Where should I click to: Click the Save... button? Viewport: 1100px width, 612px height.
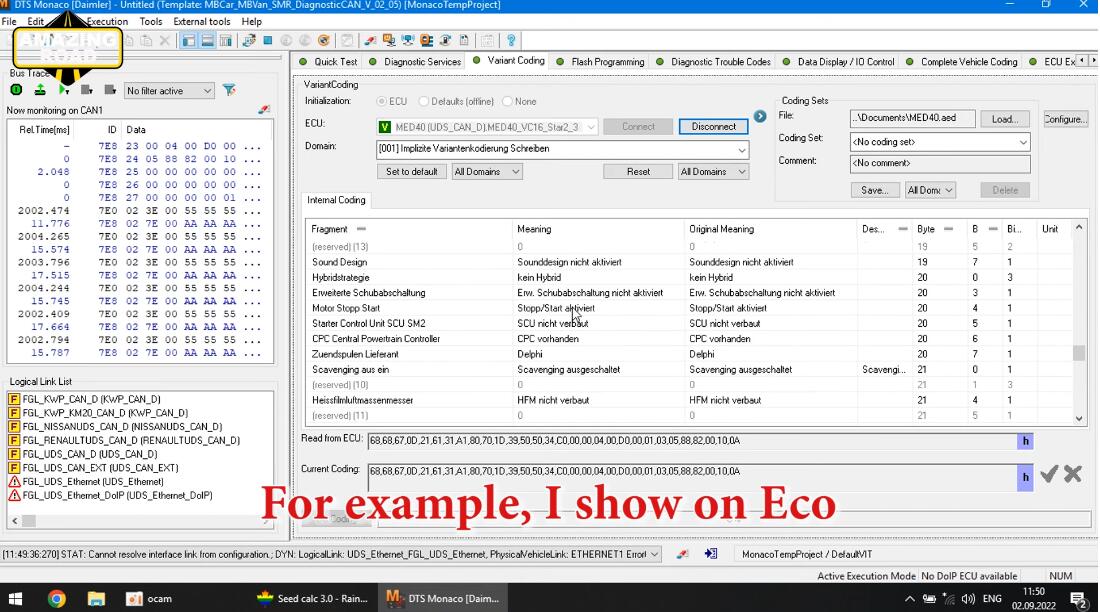tap(875, 190)
